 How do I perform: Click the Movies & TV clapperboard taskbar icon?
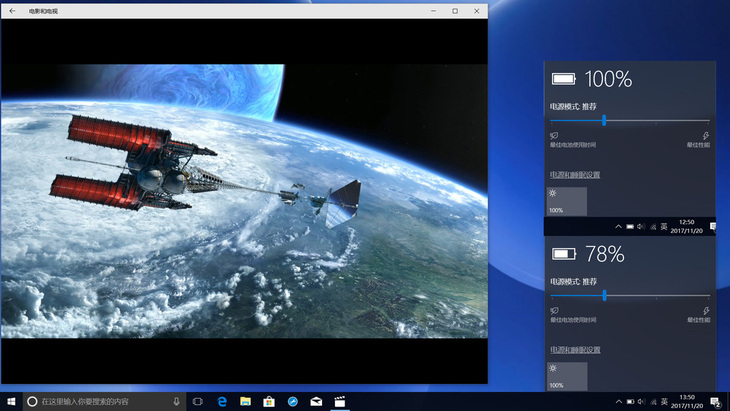coord(340,401)
